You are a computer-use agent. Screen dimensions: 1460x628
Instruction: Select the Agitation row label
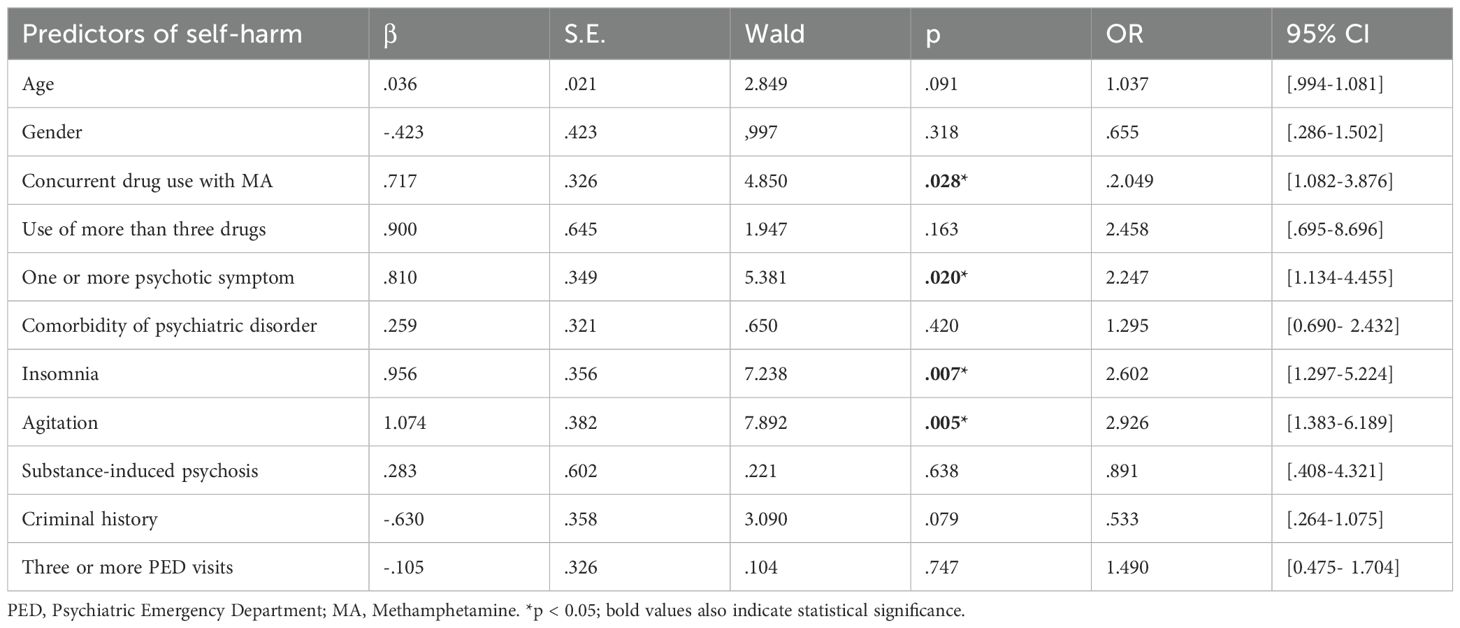[x=56, y=422]
